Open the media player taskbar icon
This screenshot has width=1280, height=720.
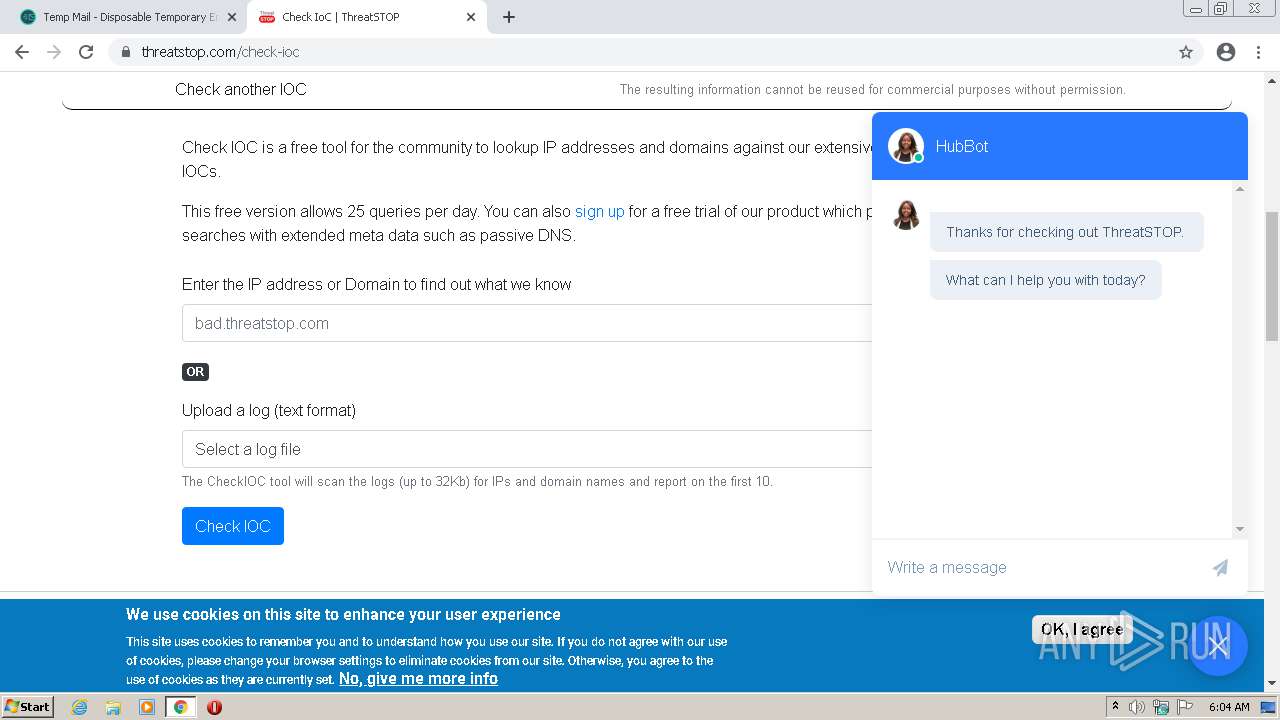pos(147,707)
